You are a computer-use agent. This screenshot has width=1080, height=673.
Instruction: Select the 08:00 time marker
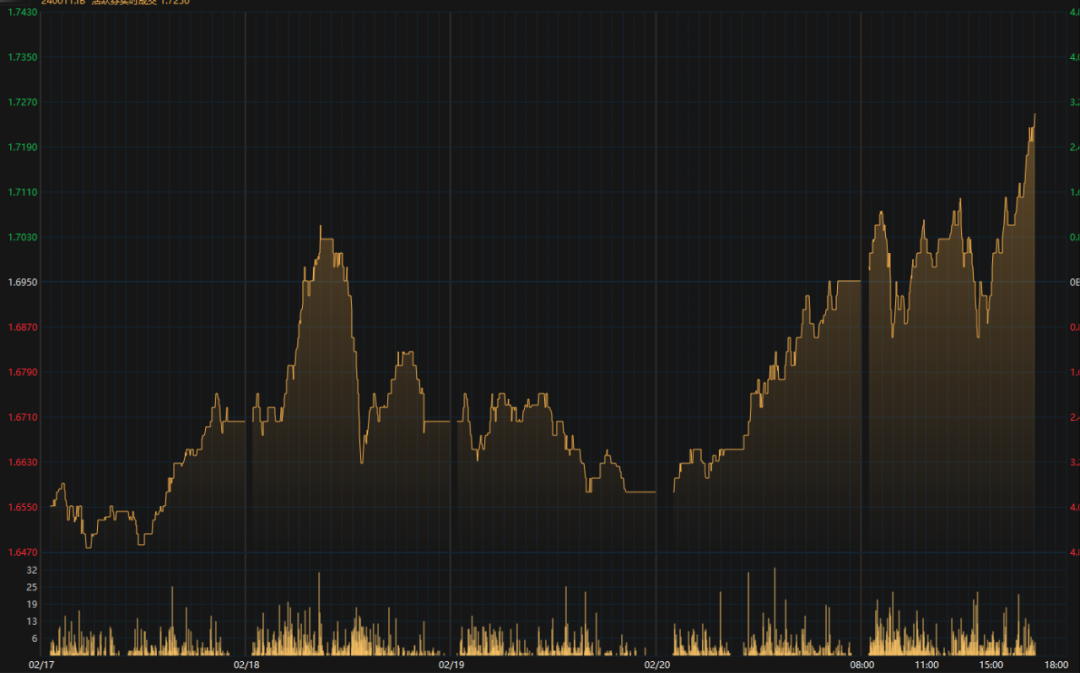tap(862, 665)
